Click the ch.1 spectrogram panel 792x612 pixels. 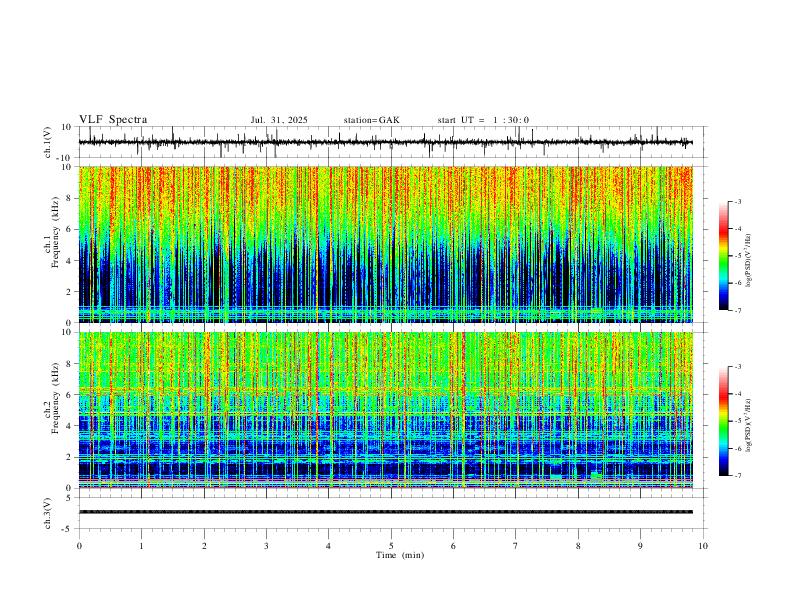[x=385, y=244]
